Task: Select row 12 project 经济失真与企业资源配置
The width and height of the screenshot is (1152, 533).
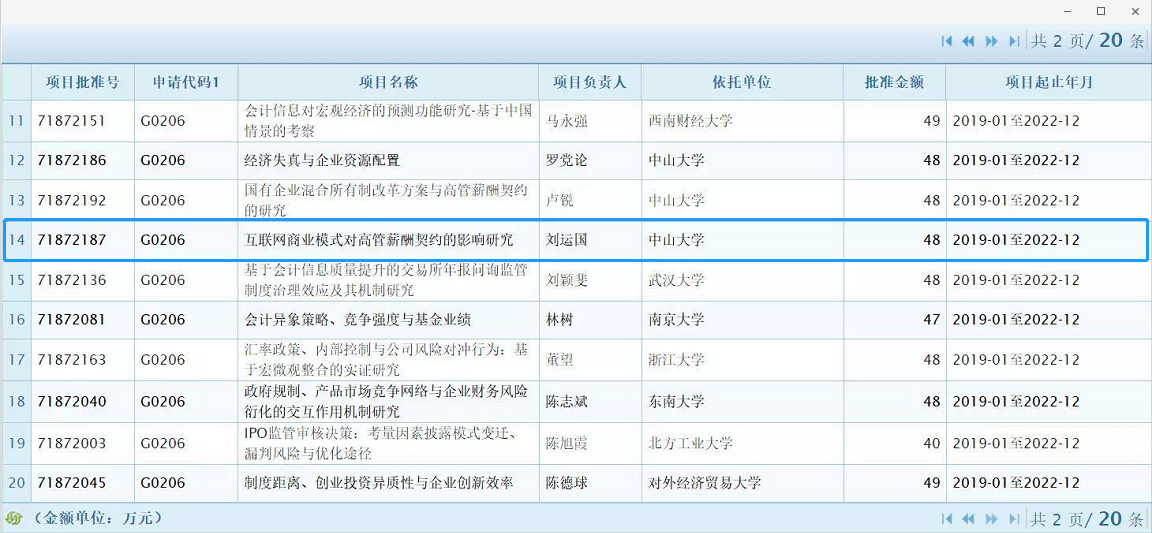Action: click(x=322, y=160)
